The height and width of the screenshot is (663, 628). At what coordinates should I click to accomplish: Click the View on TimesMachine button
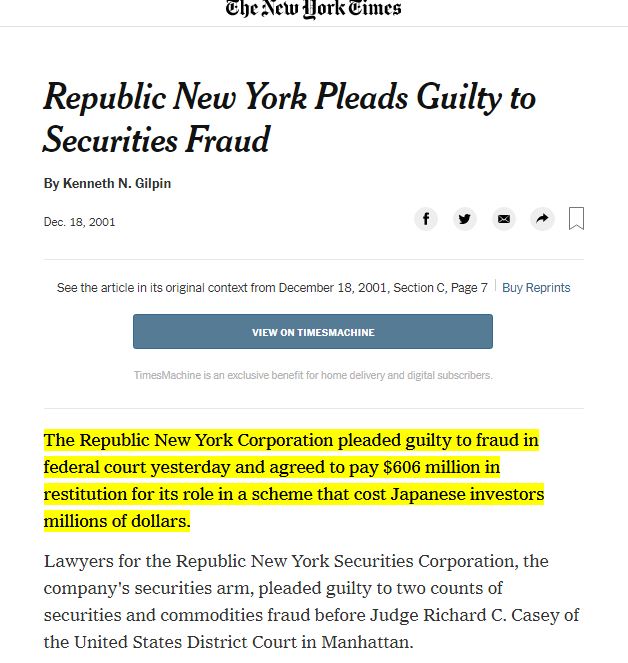pyautogui.click(x=313, y=332)
